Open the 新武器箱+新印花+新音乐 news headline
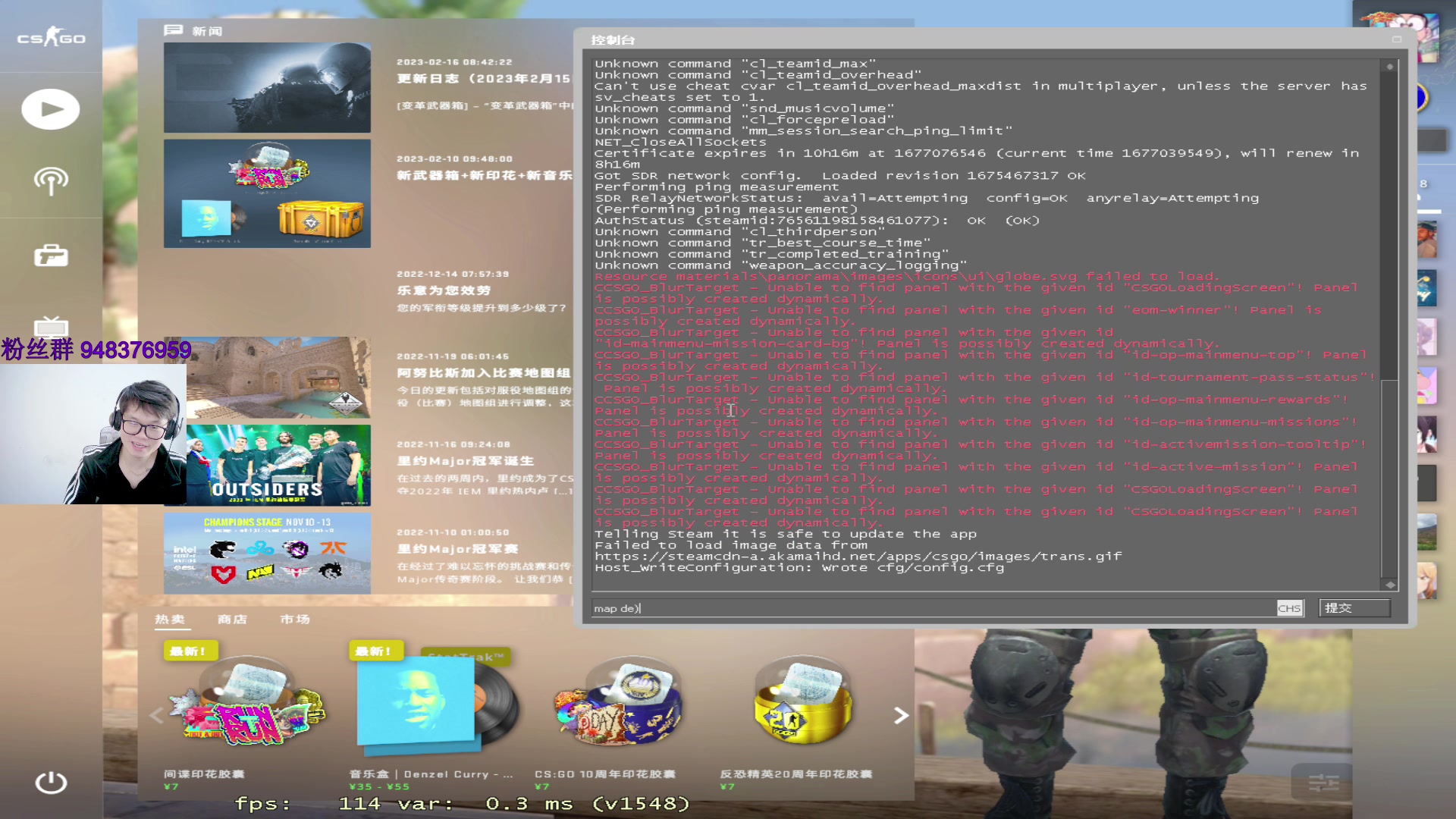Screen dimensions: 1456x819 click(485, 175)
